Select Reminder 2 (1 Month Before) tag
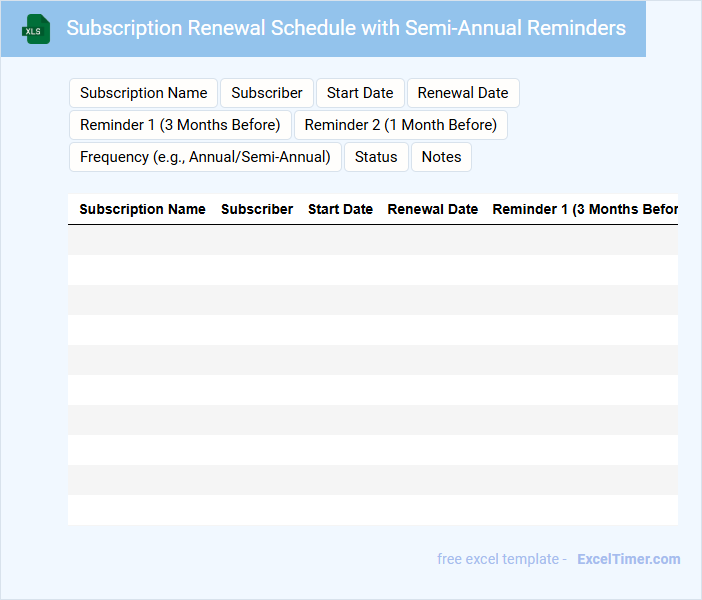 coord(401,125)
